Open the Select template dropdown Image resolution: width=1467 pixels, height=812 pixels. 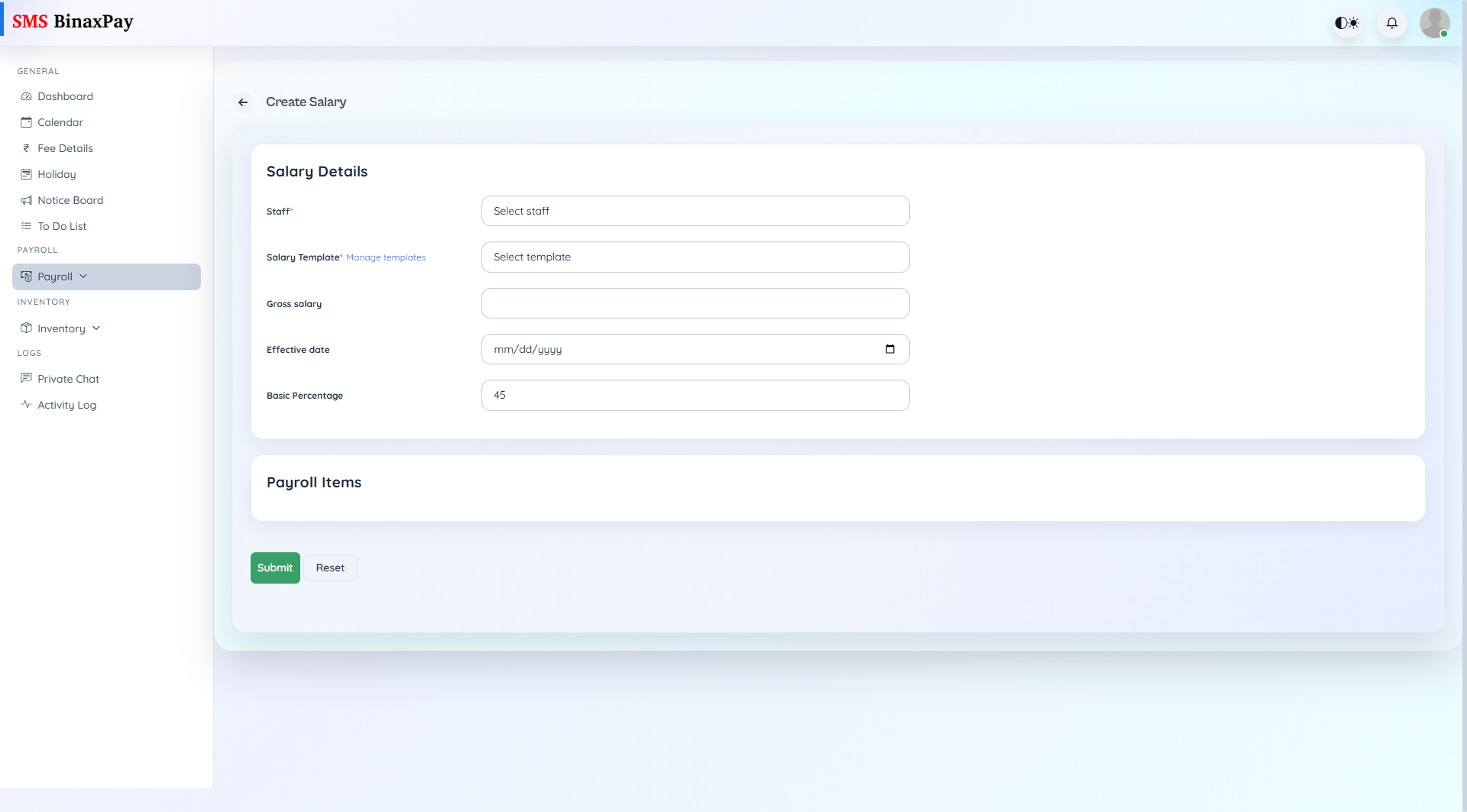[695, 257]
